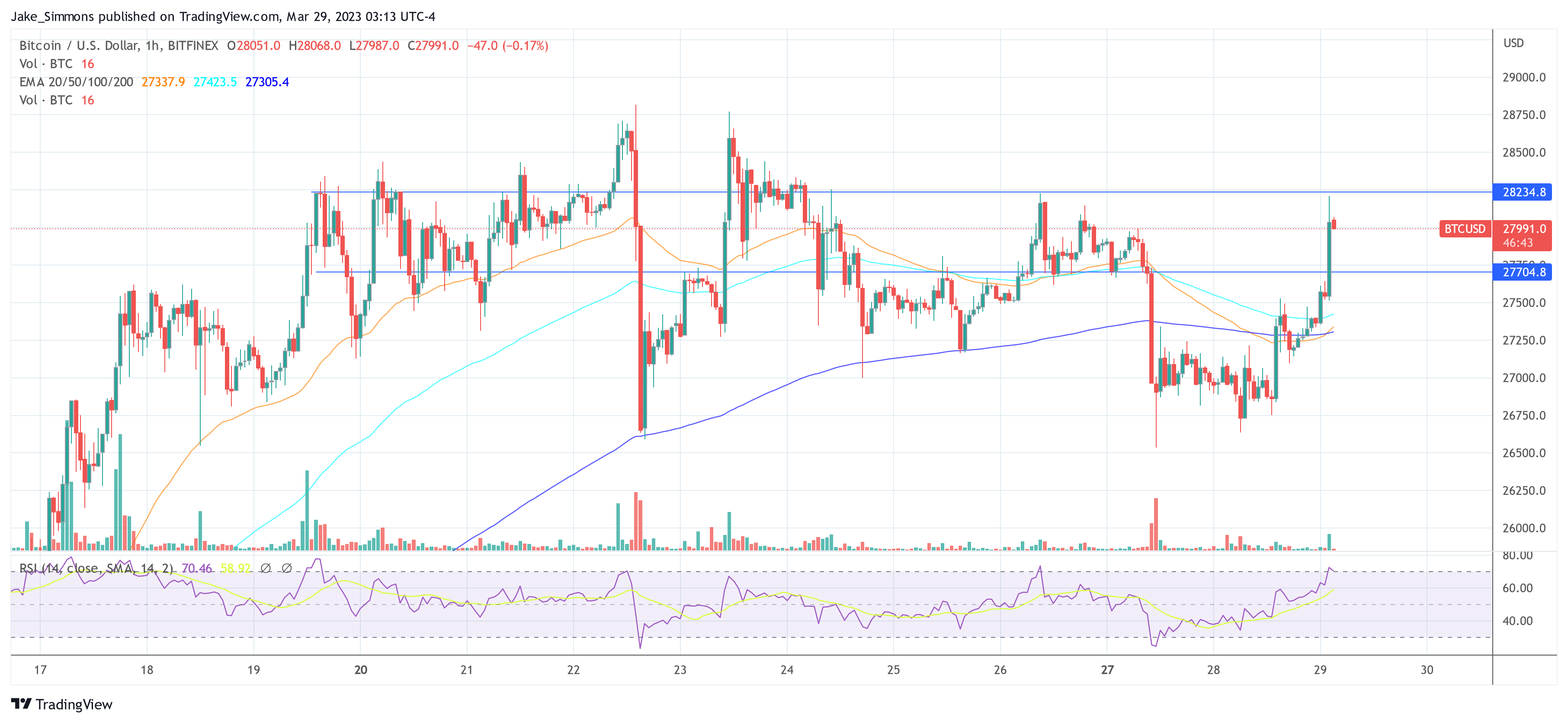This screenshot has height=723, width=1568.
Task: Click date 28 on the time axis
Action: pos(1214,670)
